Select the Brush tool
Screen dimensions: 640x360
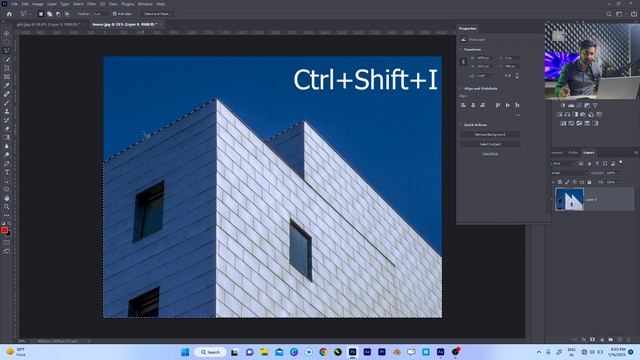point(7,102)
